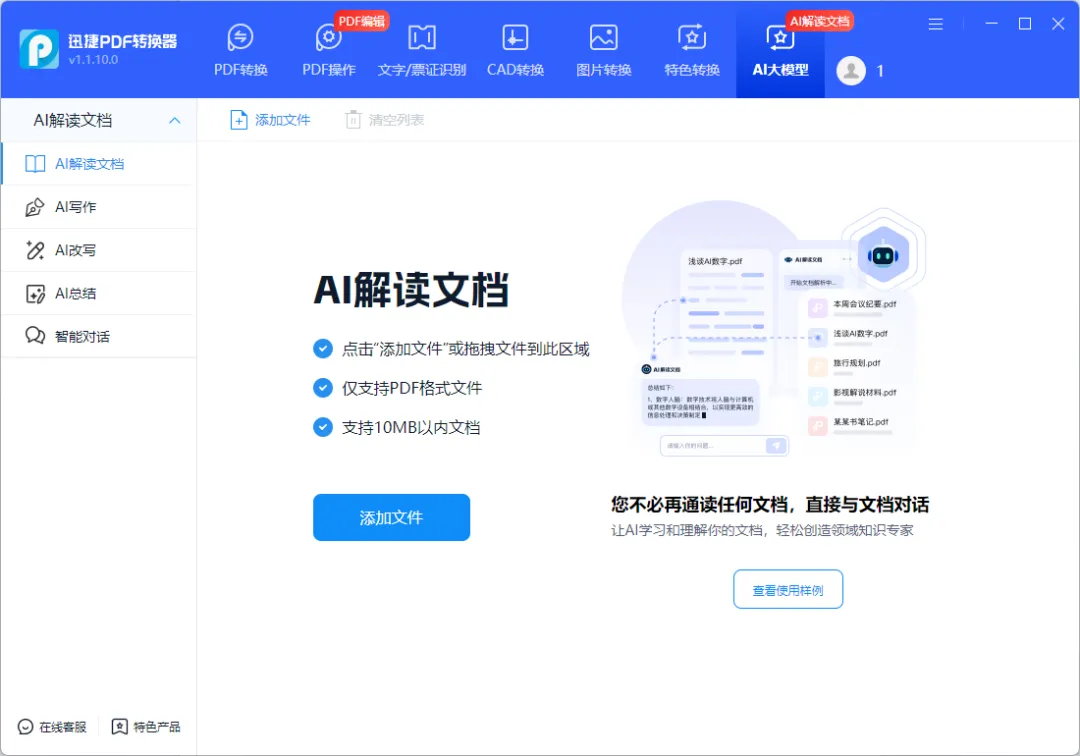Click the number 1 beside the avatar

[880, 71]
